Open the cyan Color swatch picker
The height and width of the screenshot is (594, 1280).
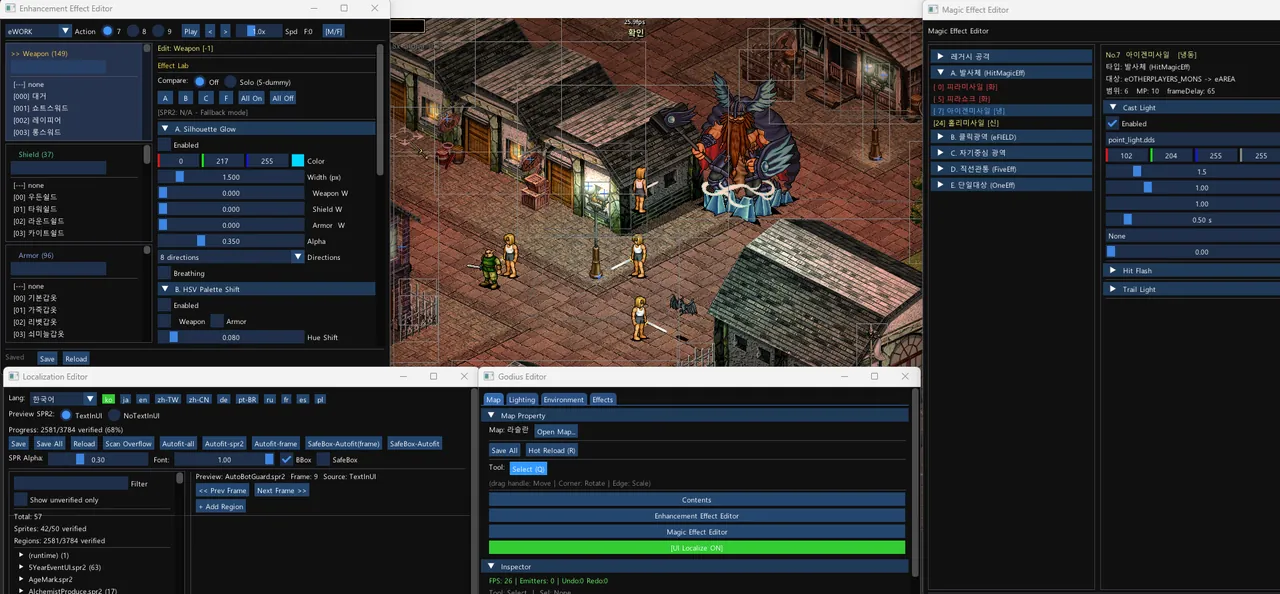click(x=297, y=161)
